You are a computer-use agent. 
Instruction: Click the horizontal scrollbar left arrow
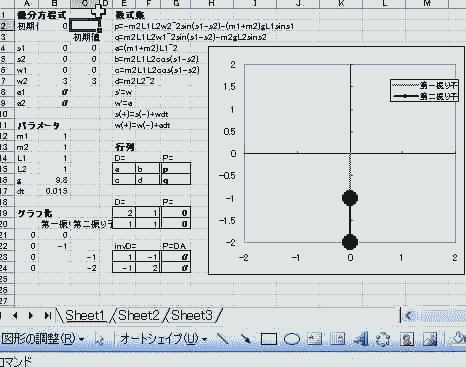pos(409,315)
